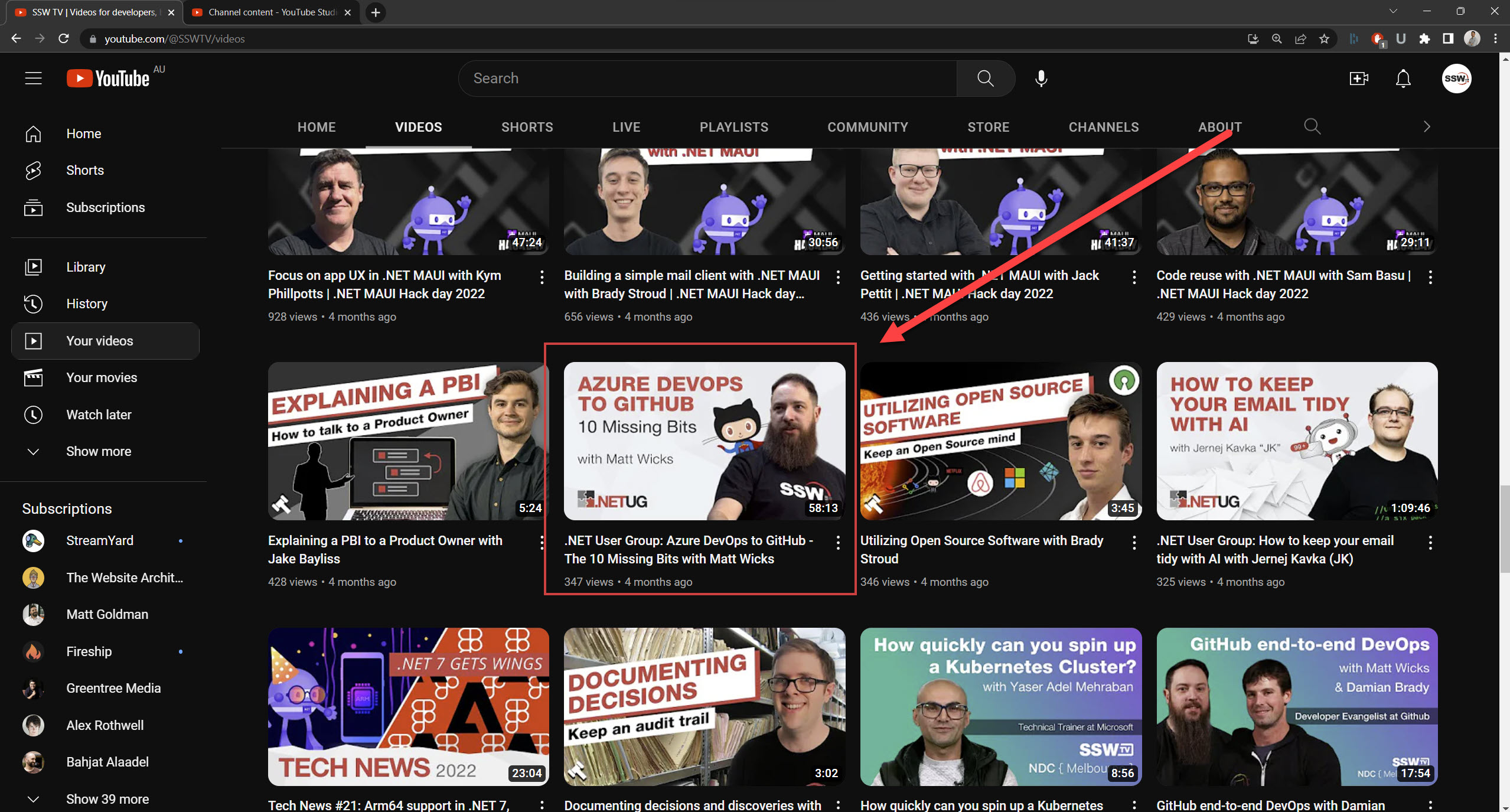Open Watch later in sidebar

[98, 415]
